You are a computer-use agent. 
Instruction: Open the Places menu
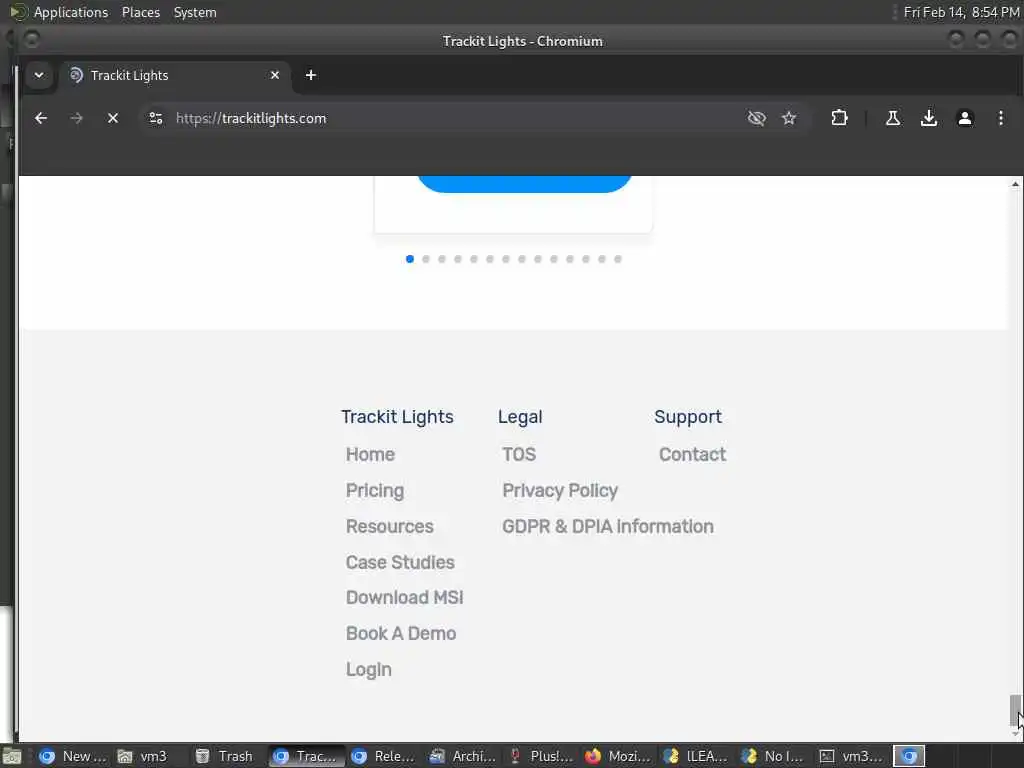pos(140,12)
